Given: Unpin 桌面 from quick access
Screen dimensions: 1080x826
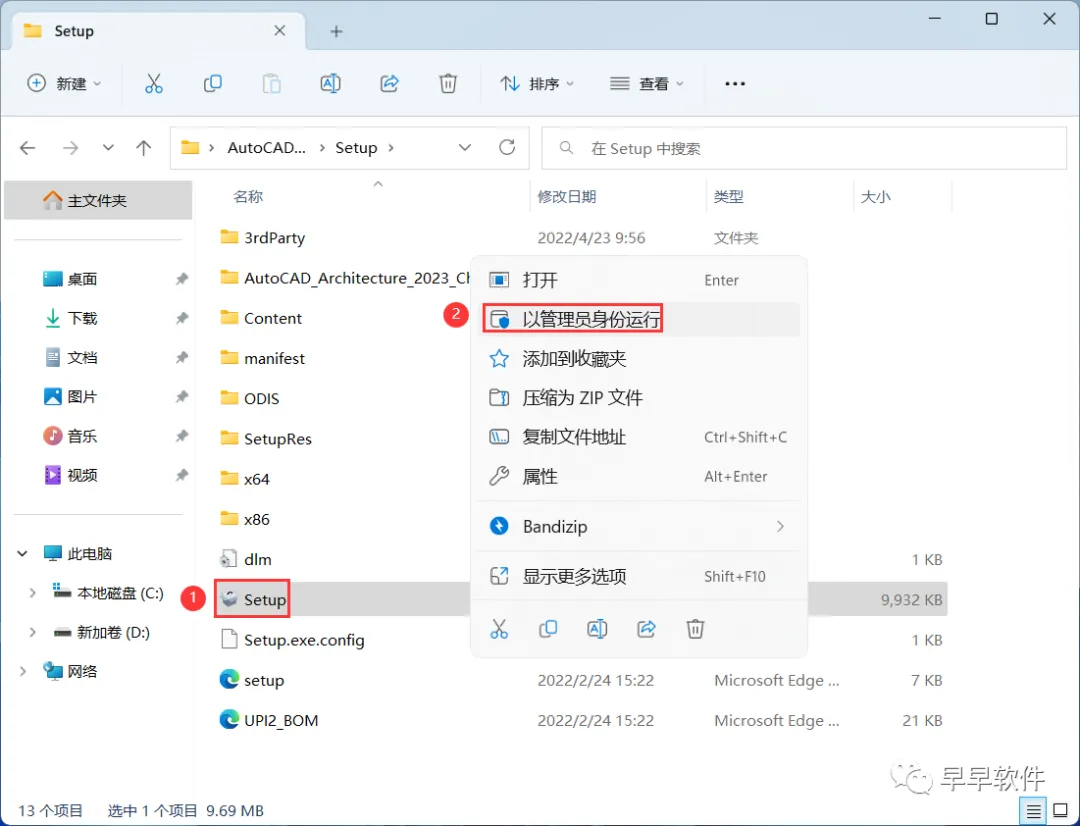Looking at the screenshot, I should (x=181, y=279).
